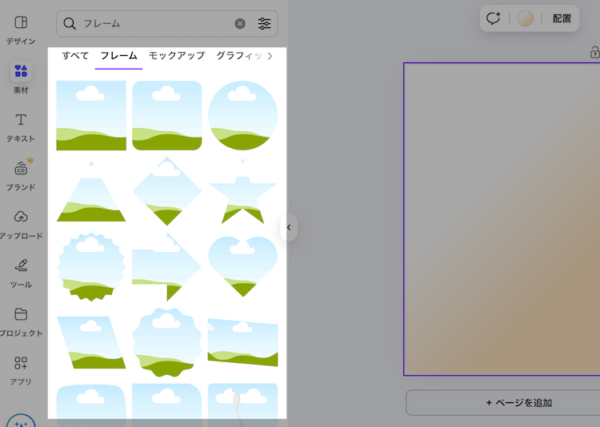Click the page lock icon

(595, 52)
